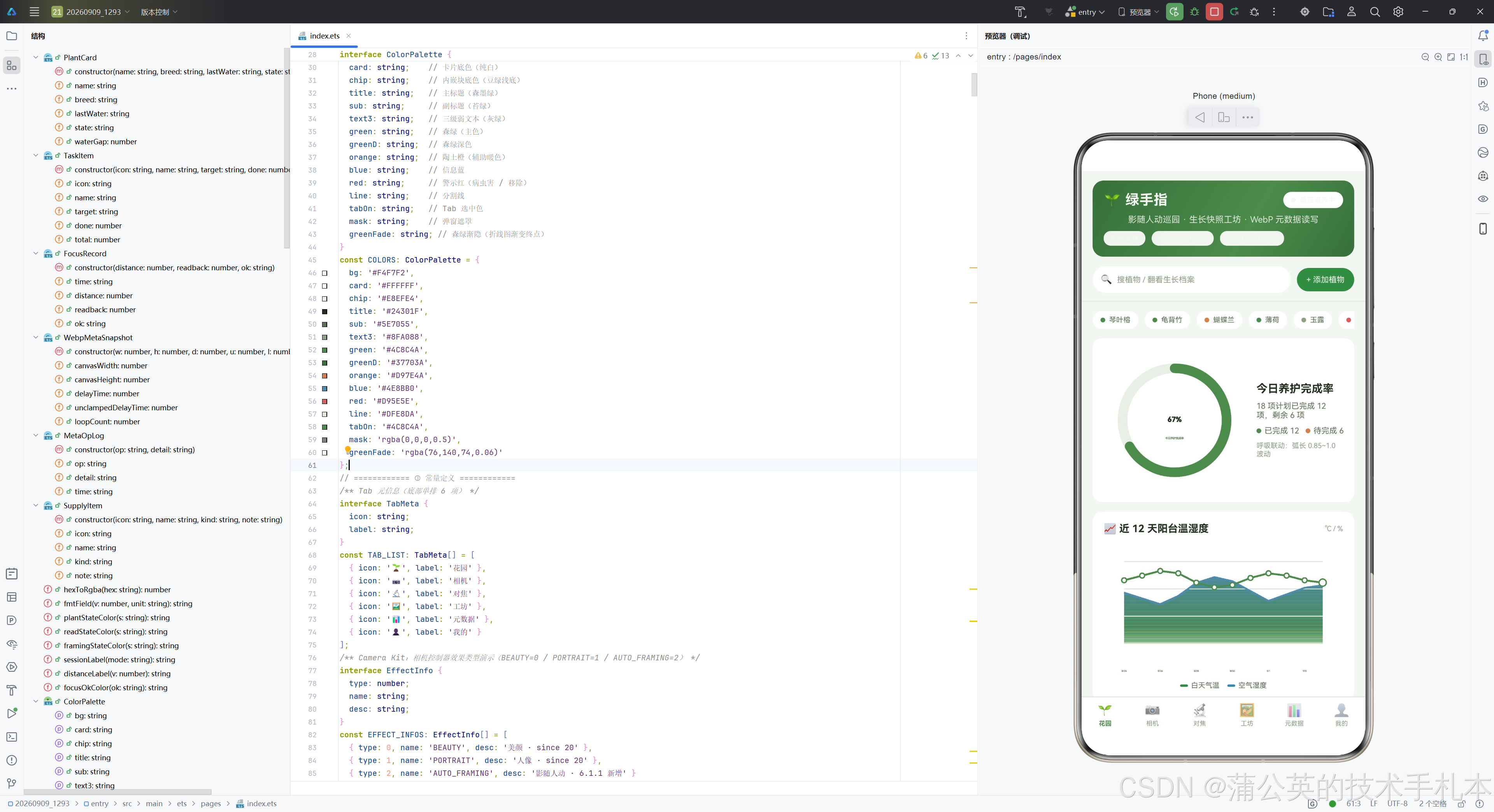1494x812 pixels.
Task: Open the entry run configuration dropdown
Action: [x=1085, y=12]
